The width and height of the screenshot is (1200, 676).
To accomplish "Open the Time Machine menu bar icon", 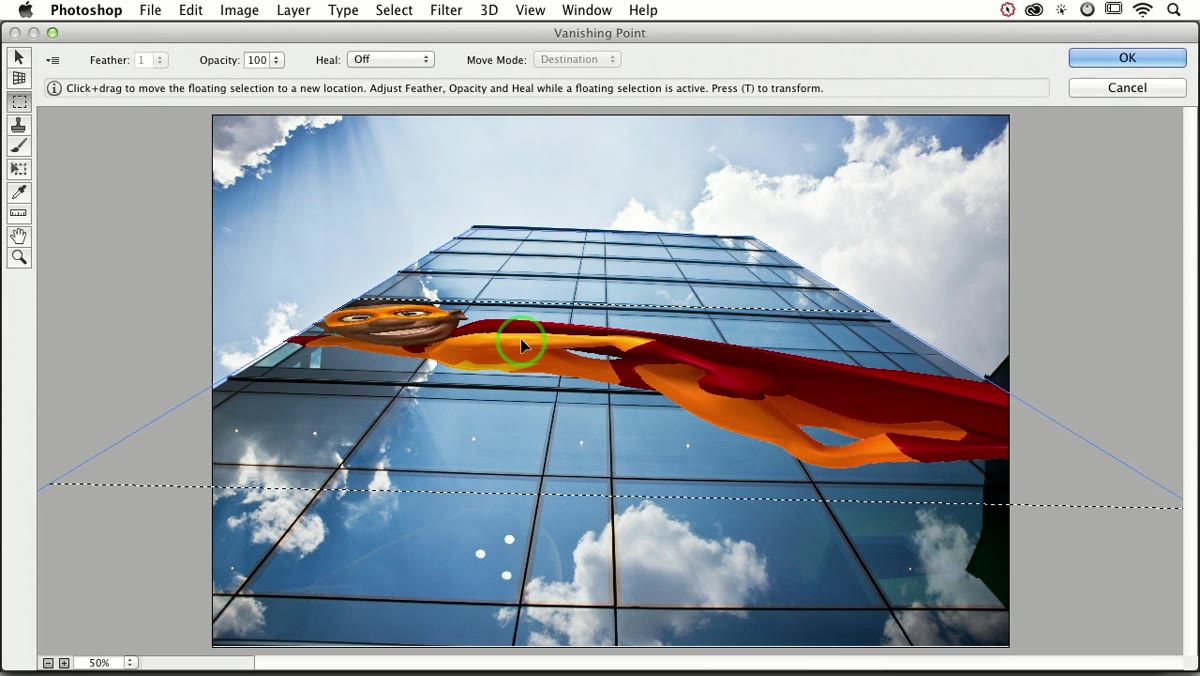I will 1087,10.
